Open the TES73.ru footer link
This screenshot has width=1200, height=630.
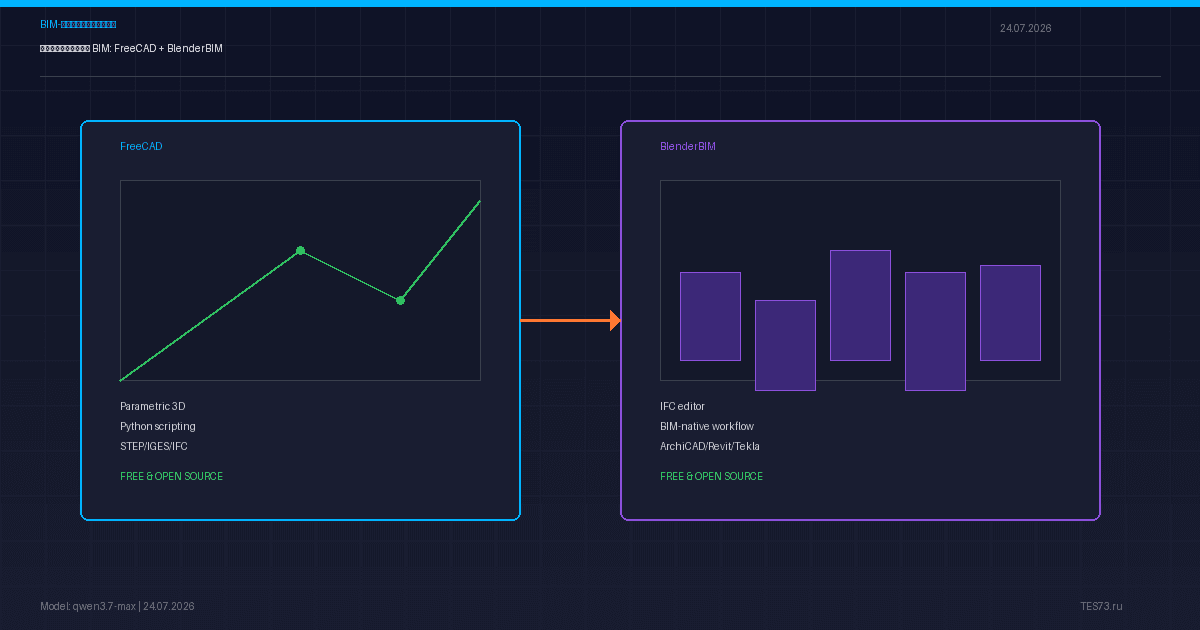click(x=1101, y=606)
